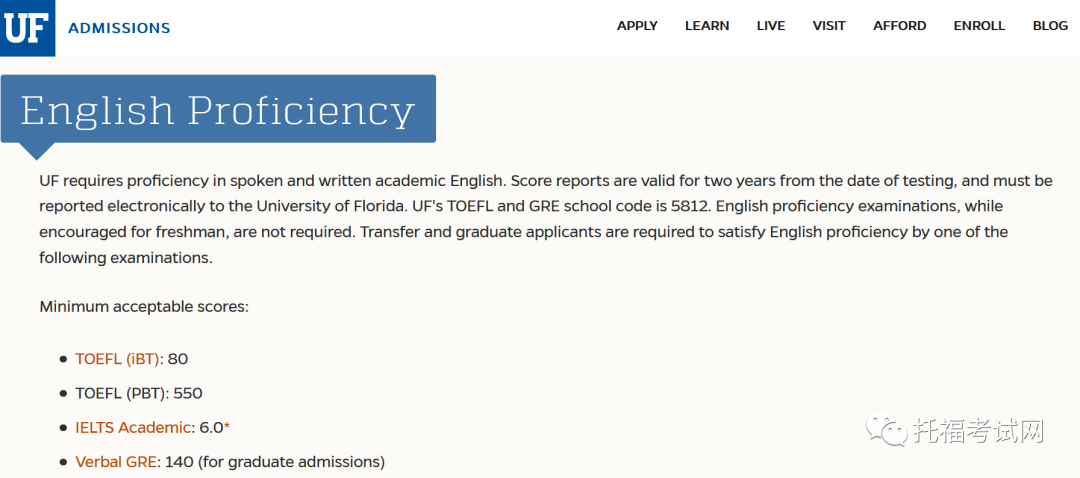
Task: Click the 140 (for graduate admissions) text
Action: coord(275,461)
